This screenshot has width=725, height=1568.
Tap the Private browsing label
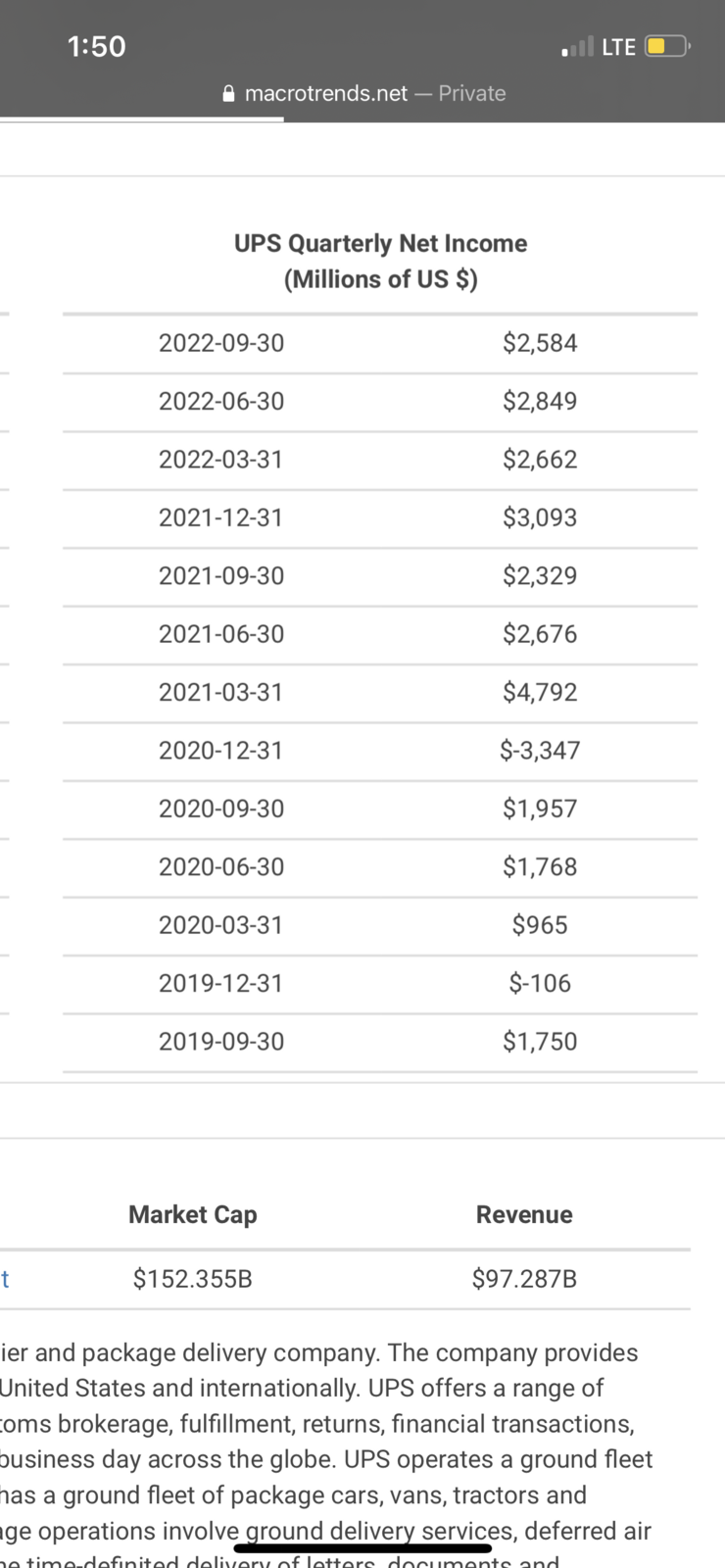tap(472, 93)
